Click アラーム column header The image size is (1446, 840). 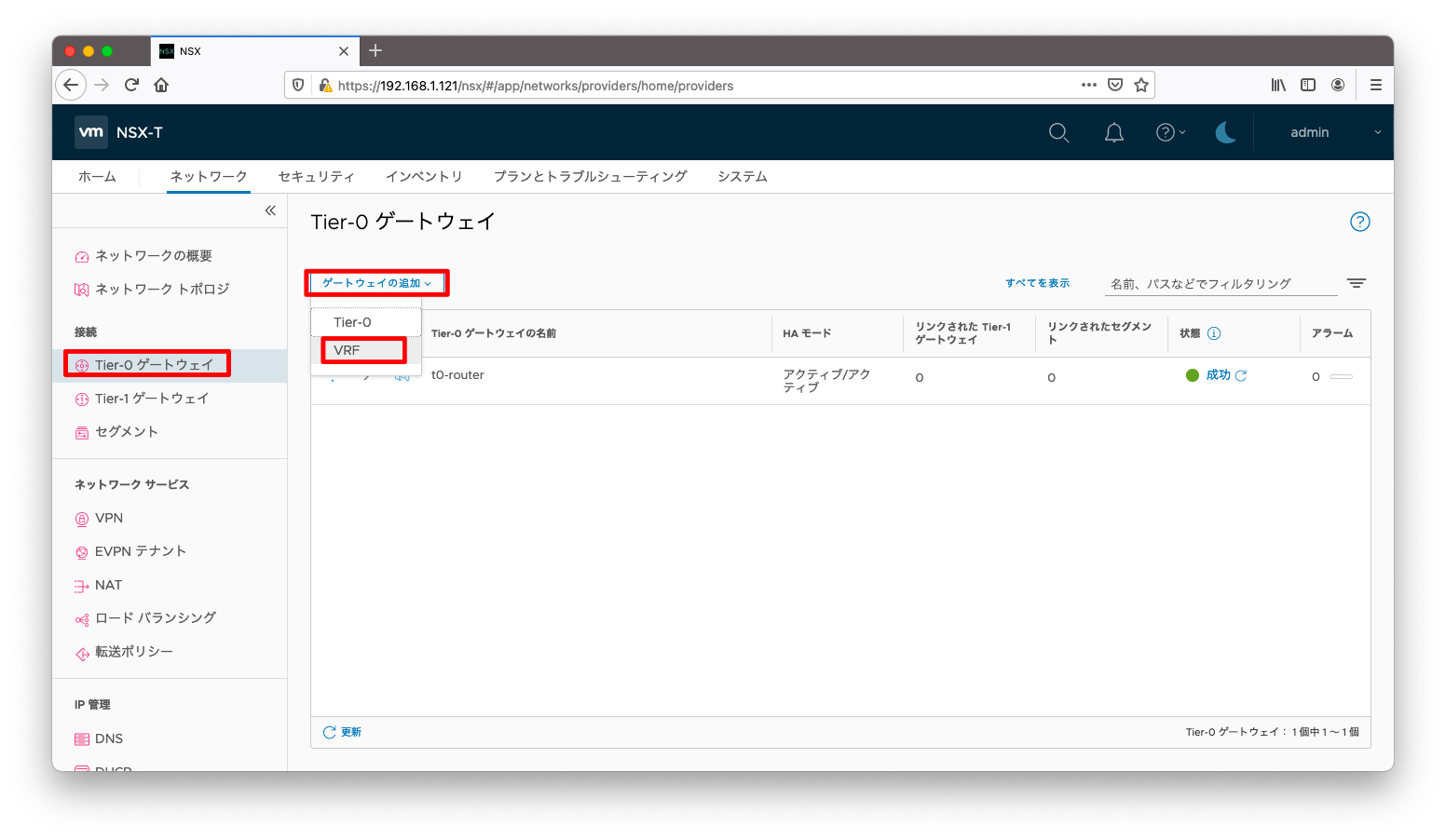point(1332,333)
